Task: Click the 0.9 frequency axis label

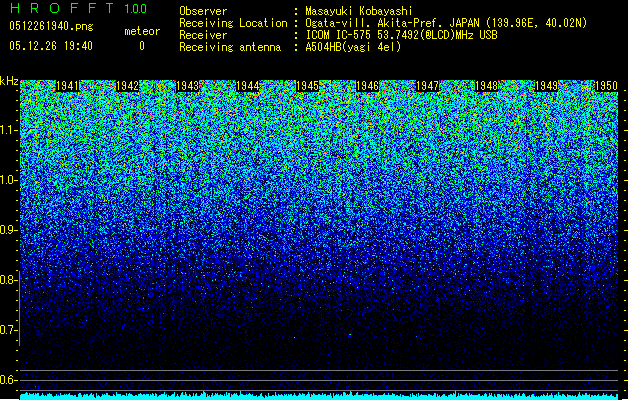Action: [x=9, y=230]
